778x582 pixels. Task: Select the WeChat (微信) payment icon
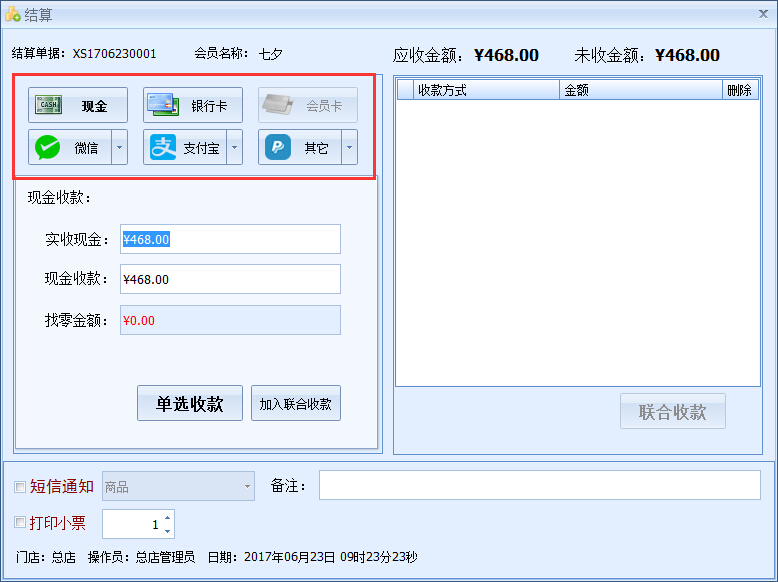[47, 148]
